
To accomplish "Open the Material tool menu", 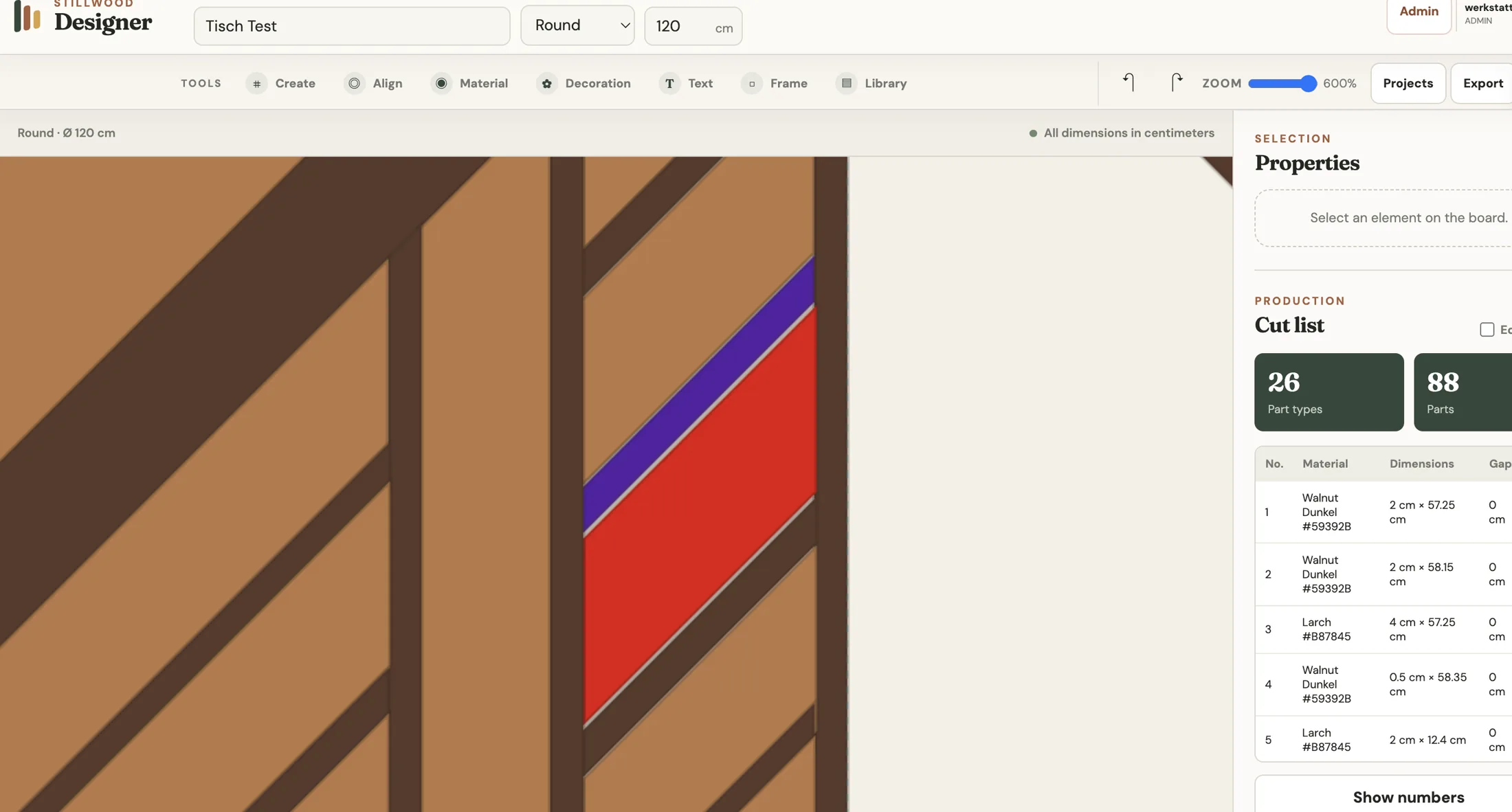I will coord(469,83).
